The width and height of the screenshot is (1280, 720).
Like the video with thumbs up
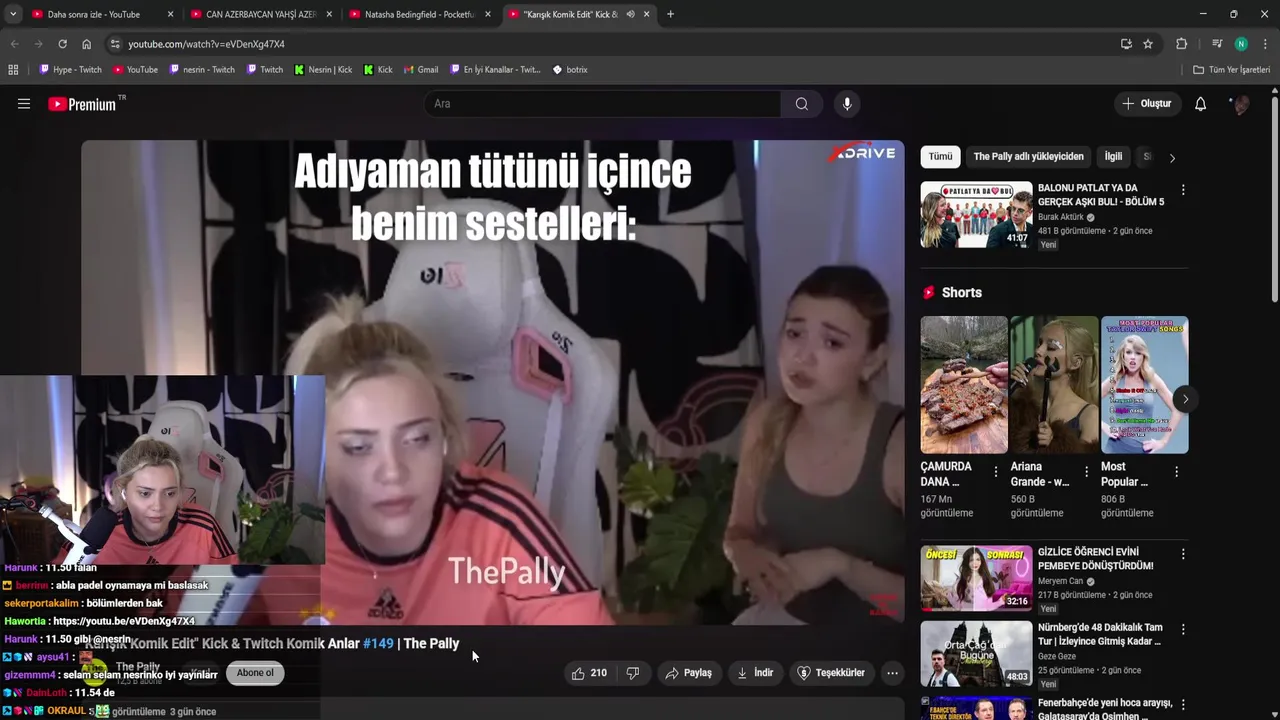pos(589,673)
